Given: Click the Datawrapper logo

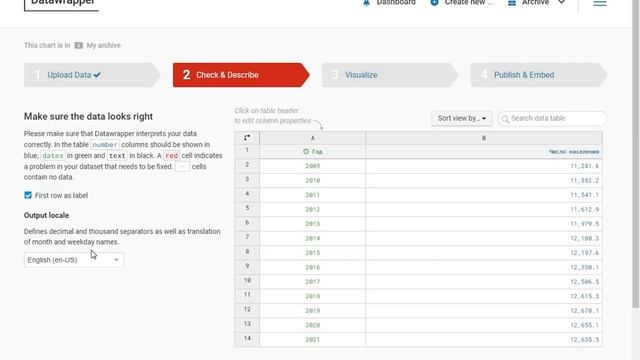Looking at the screenshot, I should 61,4.
